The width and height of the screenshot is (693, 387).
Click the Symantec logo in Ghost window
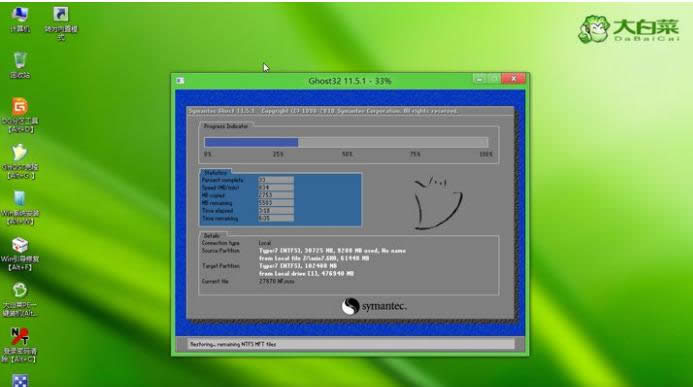coord(374,306)
